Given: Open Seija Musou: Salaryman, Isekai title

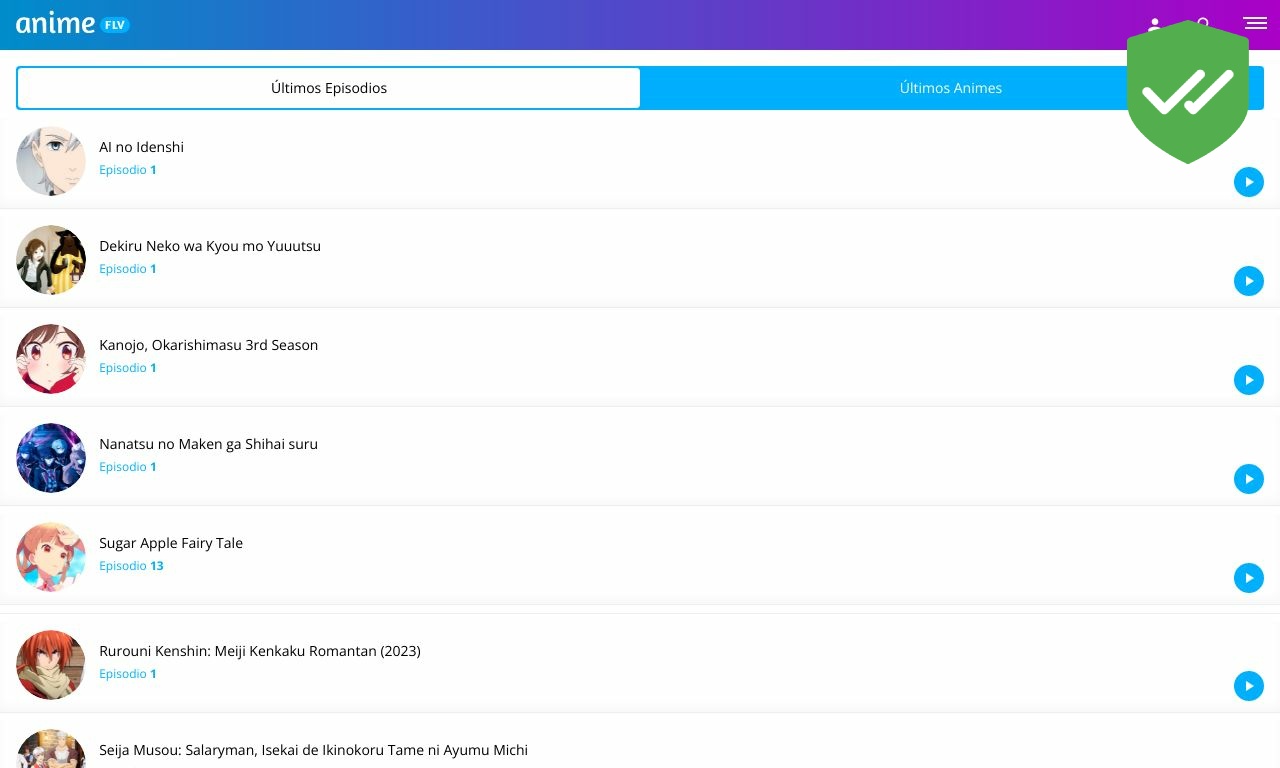Looking at the screenshot, I should point(313,750).
